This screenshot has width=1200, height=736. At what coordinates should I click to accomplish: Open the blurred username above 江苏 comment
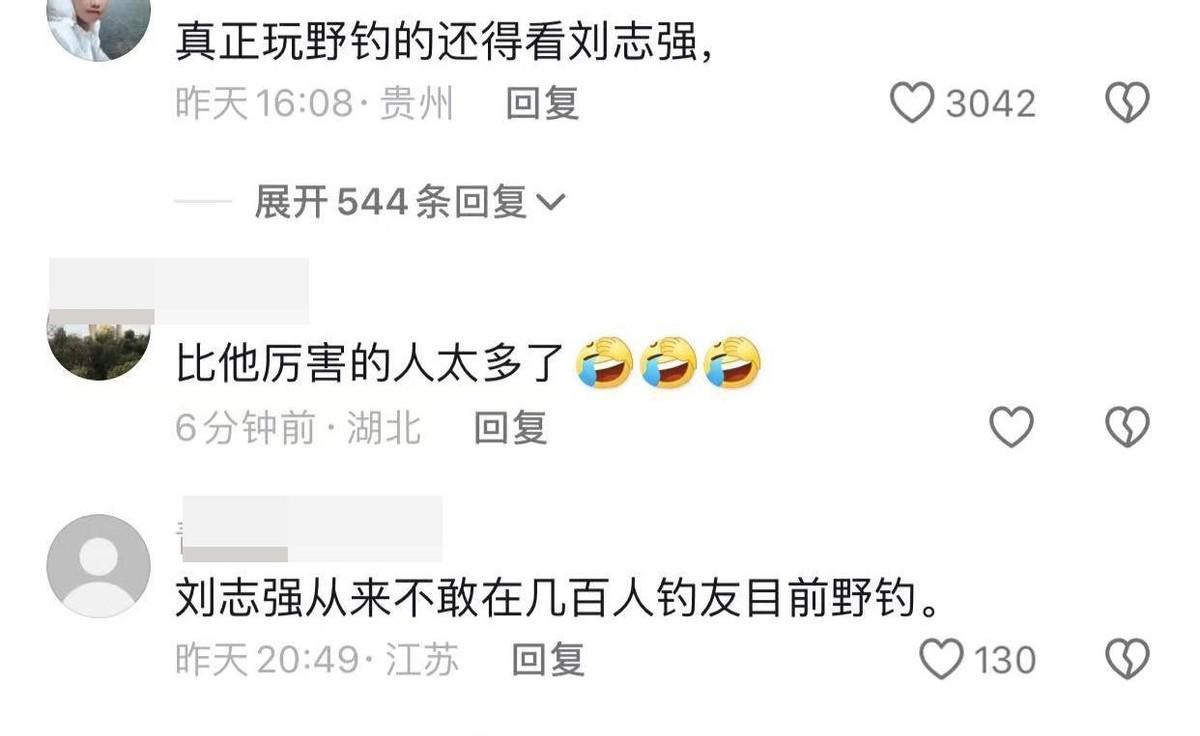click(312, 528)
